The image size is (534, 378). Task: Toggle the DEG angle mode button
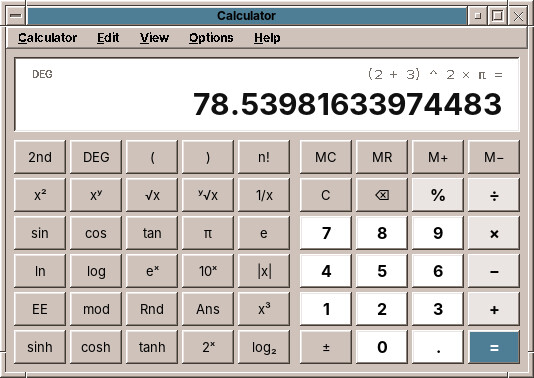[x=96, y=157]
